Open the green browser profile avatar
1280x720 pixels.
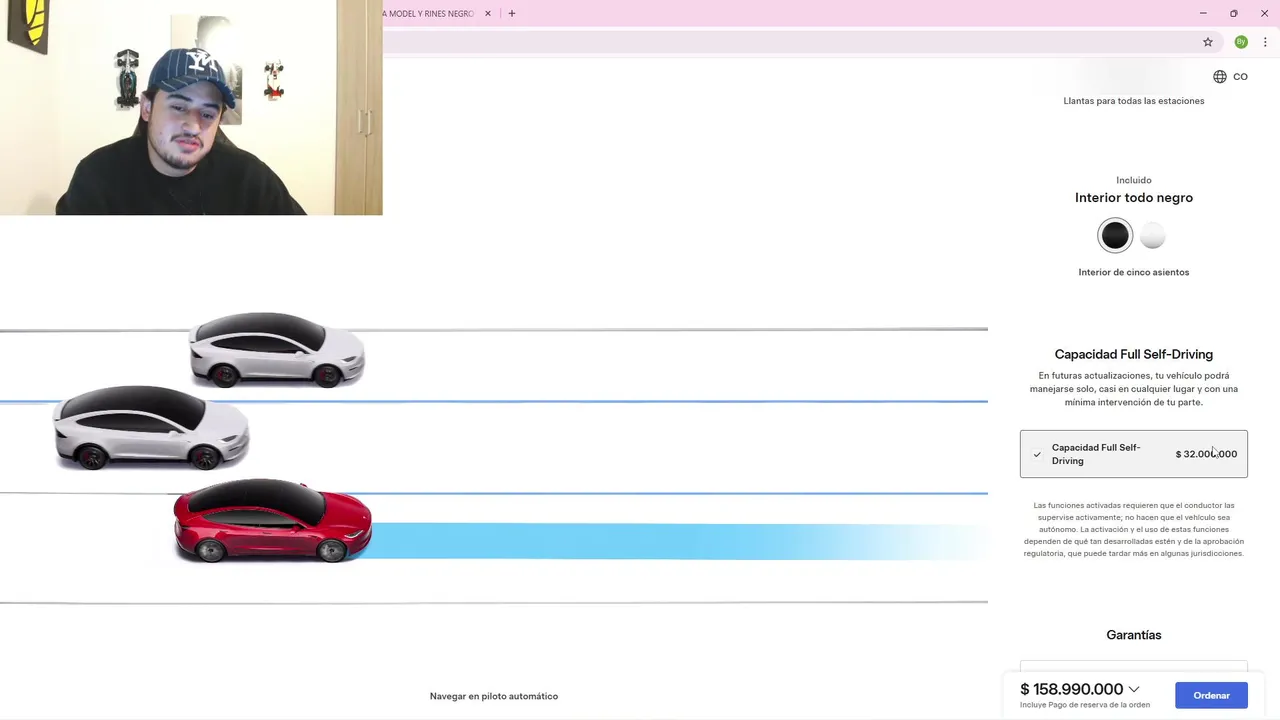(x=1241, y=42)
